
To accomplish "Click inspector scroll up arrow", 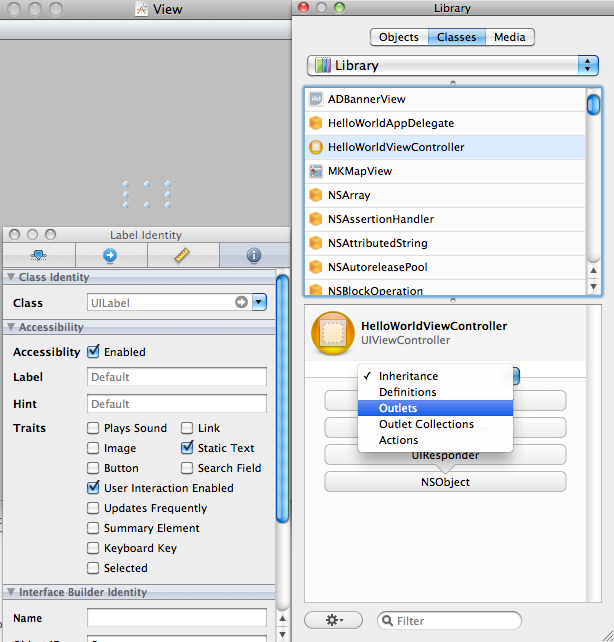I will [x=282, y=619].
